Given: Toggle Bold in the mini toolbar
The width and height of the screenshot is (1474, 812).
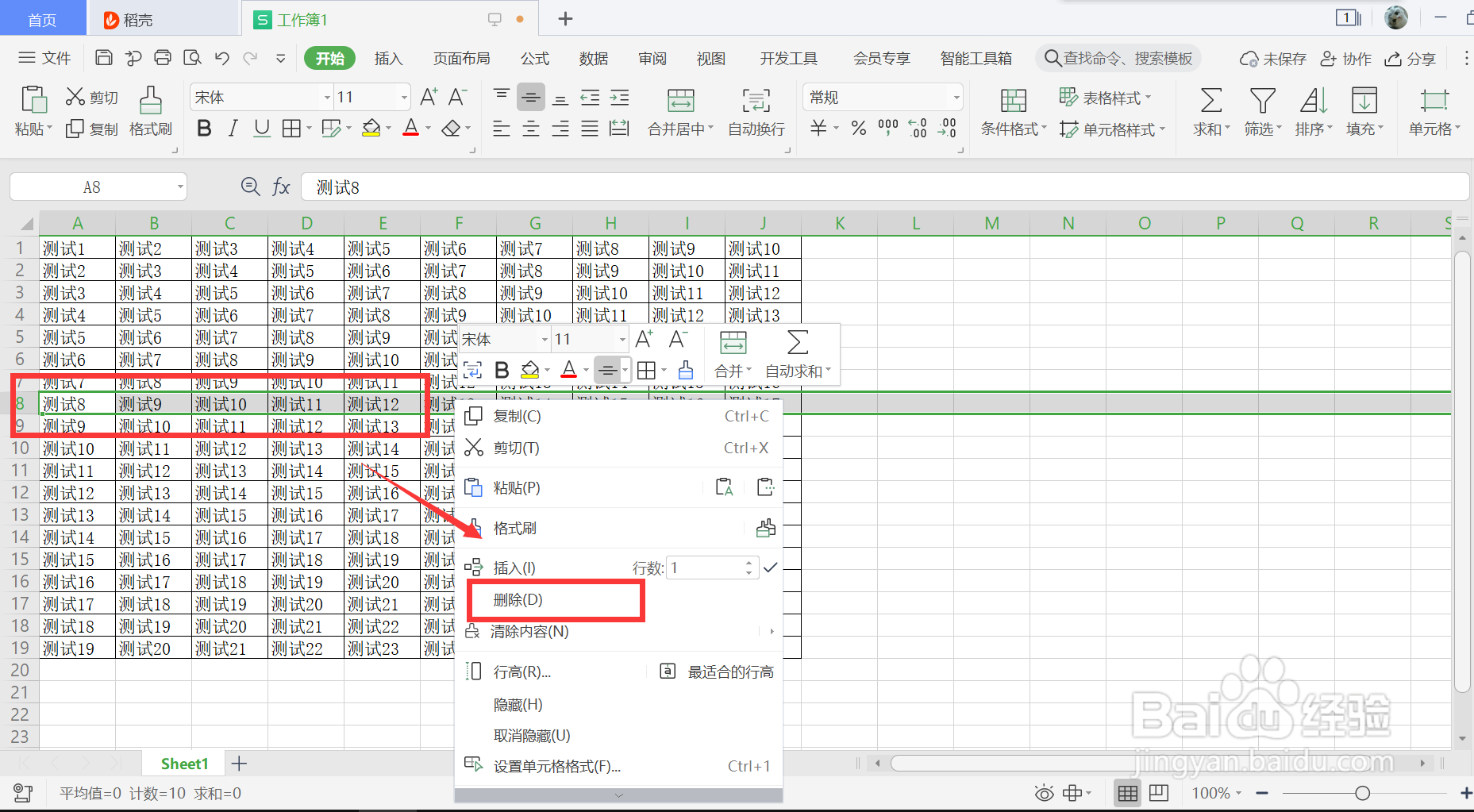Looking at the screenshot, I should point(502,370).
